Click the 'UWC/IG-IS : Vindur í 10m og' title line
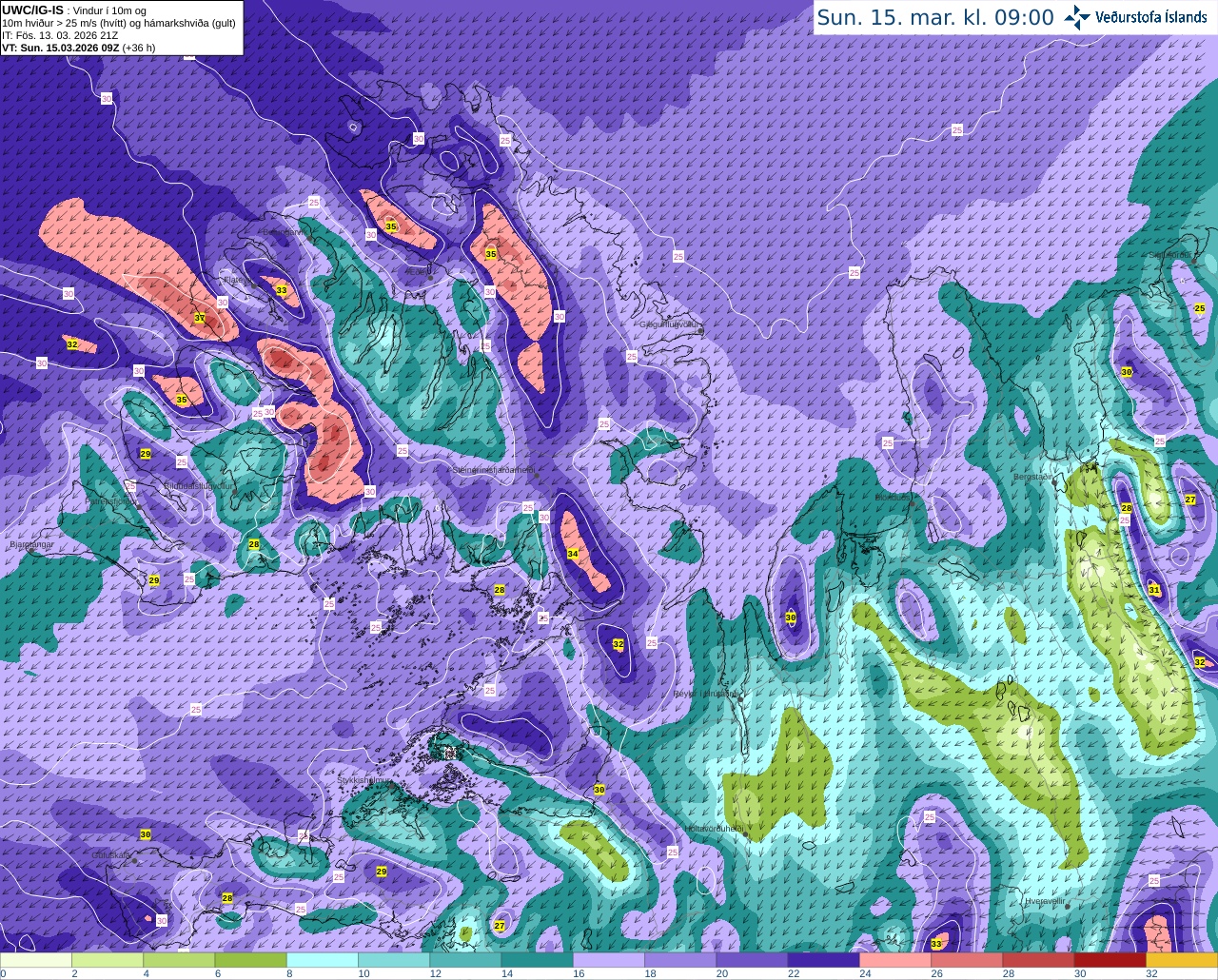This screenshot has width=1218, height=980. (73, 10)
